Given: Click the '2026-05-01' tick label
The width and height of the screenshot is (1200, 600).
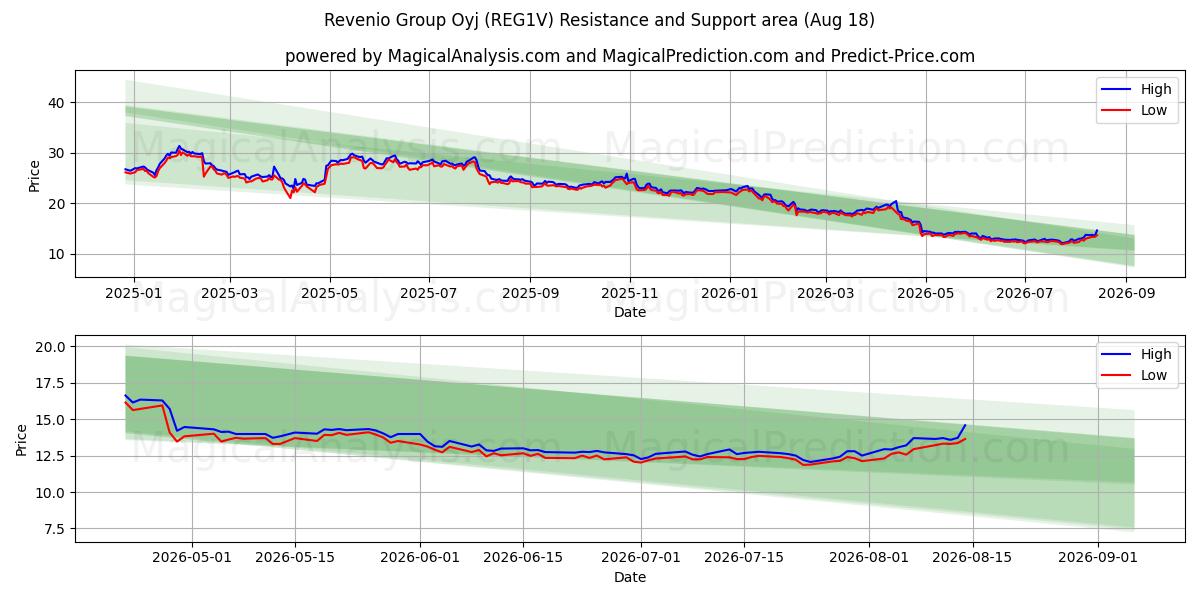Looking at the screenshot, I should 192,558.
